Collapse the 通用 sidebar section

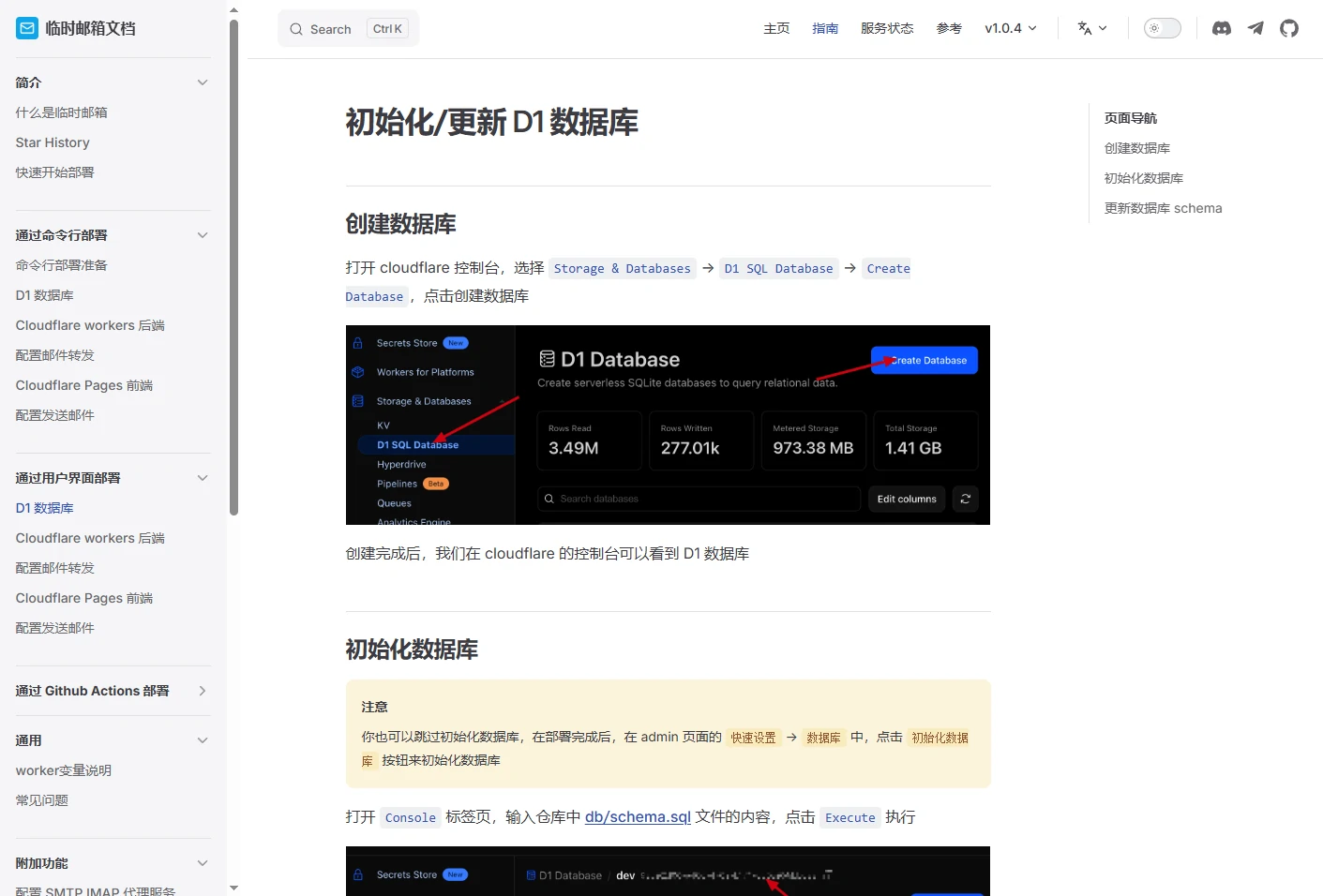(x=203, y=740)
